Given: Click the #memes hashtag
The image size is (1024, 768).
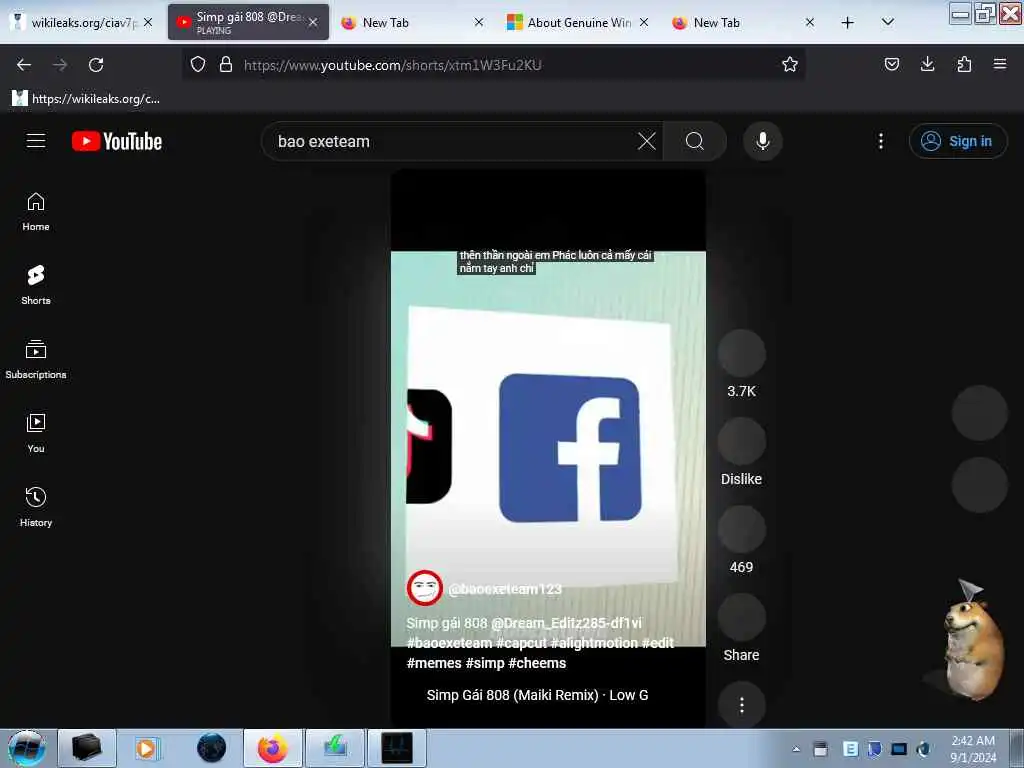Looking at the screenshot, I should [434, 663].
